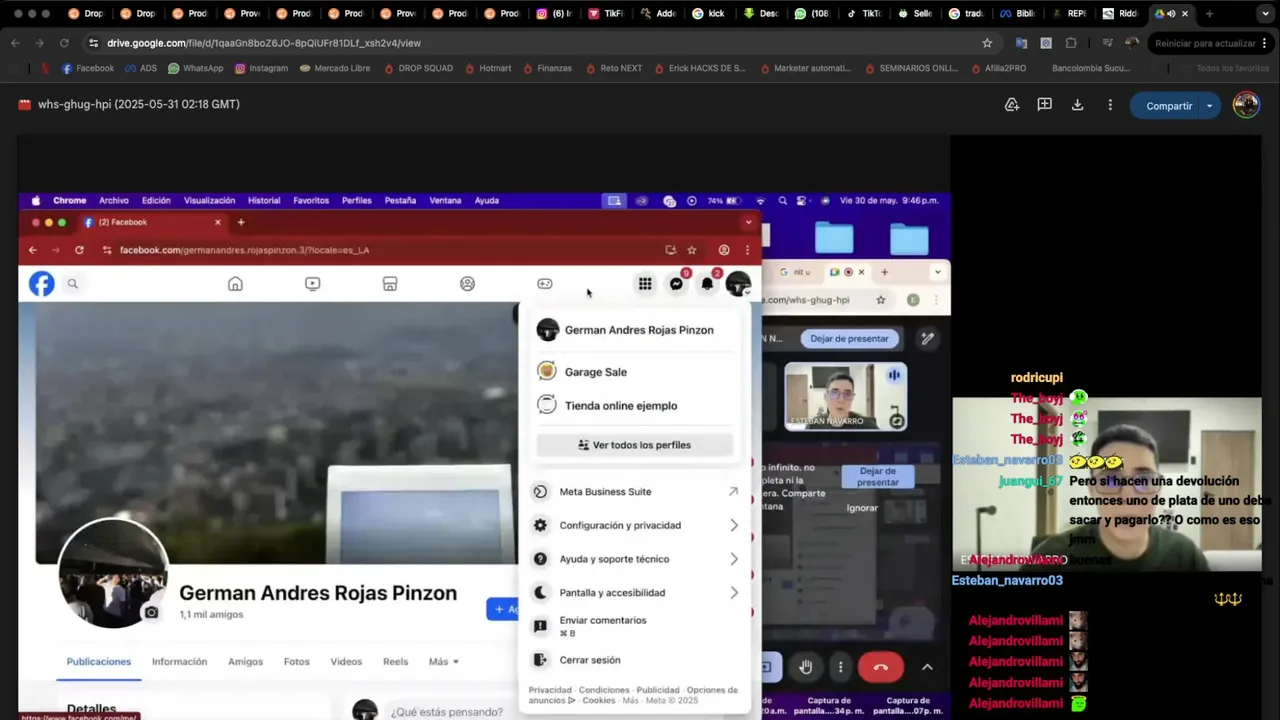Open DROP SQUAD bookmark
Viewport: 1280px width, 720px height.
click(x=417, y=68)
